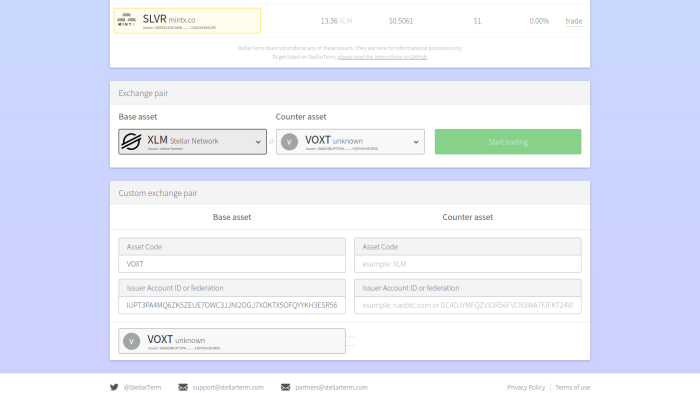Screen dimensions: 700x393
Task: Click envelope icon beside partners email
Action: tap(285, 387)
